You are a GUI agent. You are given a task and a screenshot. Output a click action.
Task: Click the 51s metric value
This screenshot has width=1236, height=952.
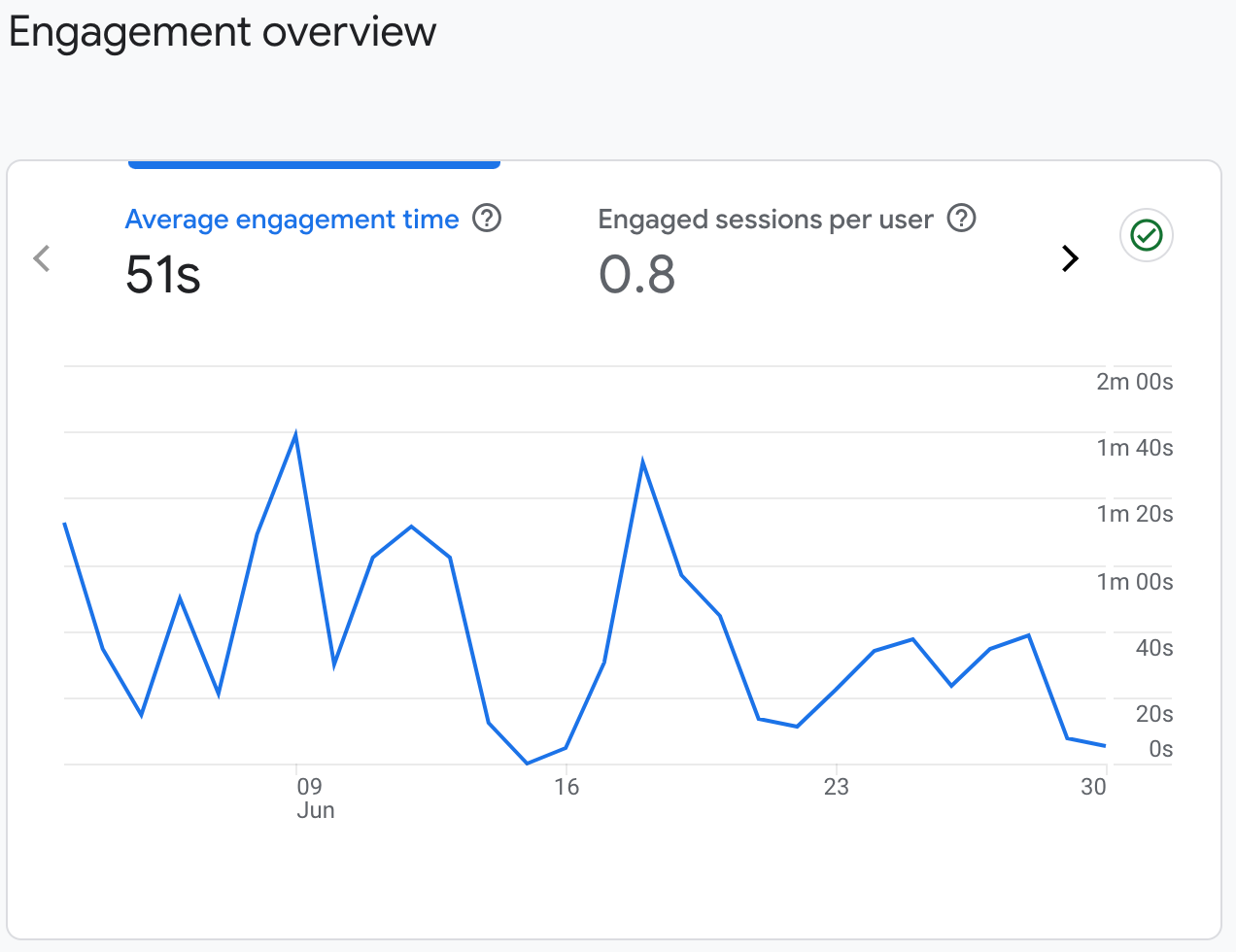[x=163, y=275]
